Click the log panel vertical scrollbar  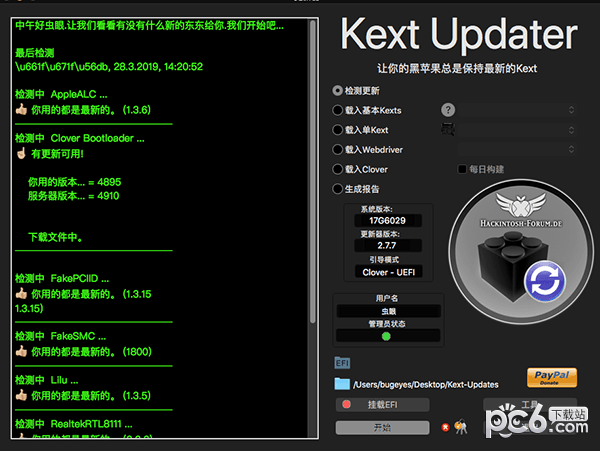pos(313,172)
